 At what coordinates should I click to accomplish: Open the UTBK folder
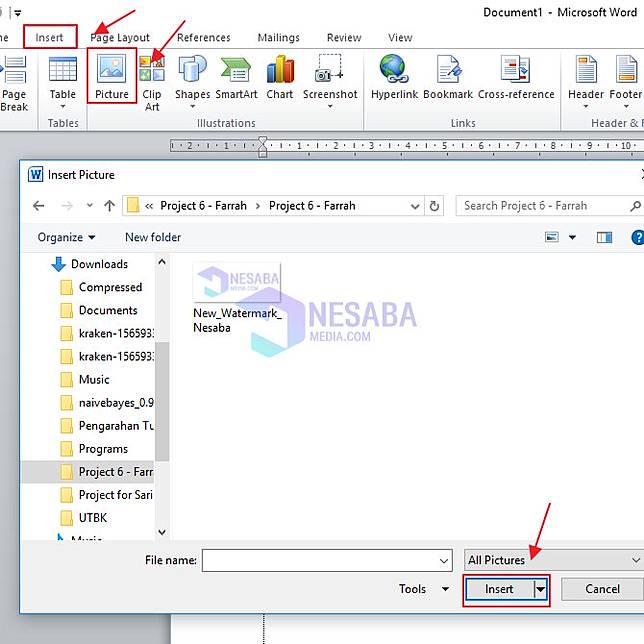(x=84, y=518)
